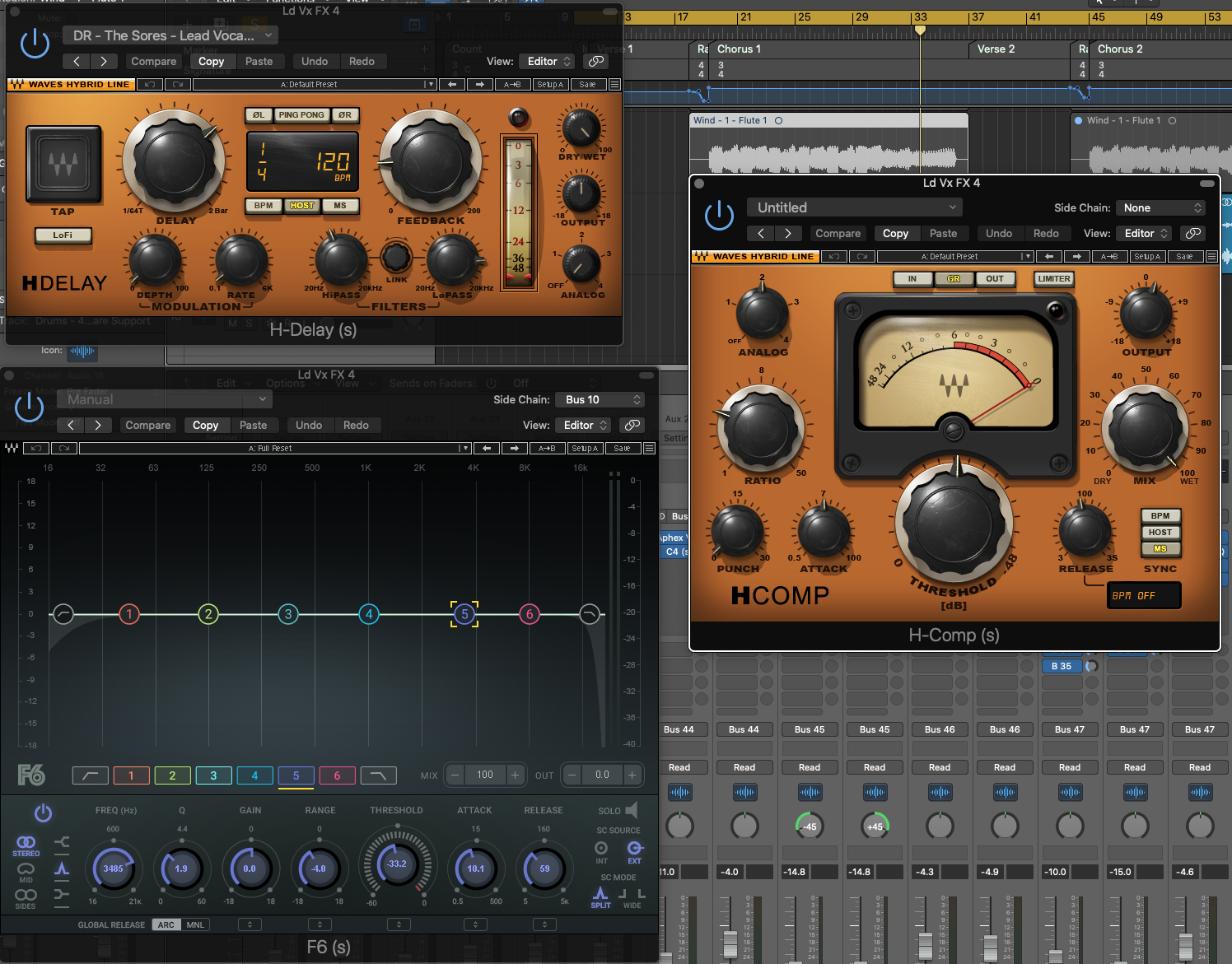
Task: Toggle F6 plugin window power button
Action: tap(29, 407)
